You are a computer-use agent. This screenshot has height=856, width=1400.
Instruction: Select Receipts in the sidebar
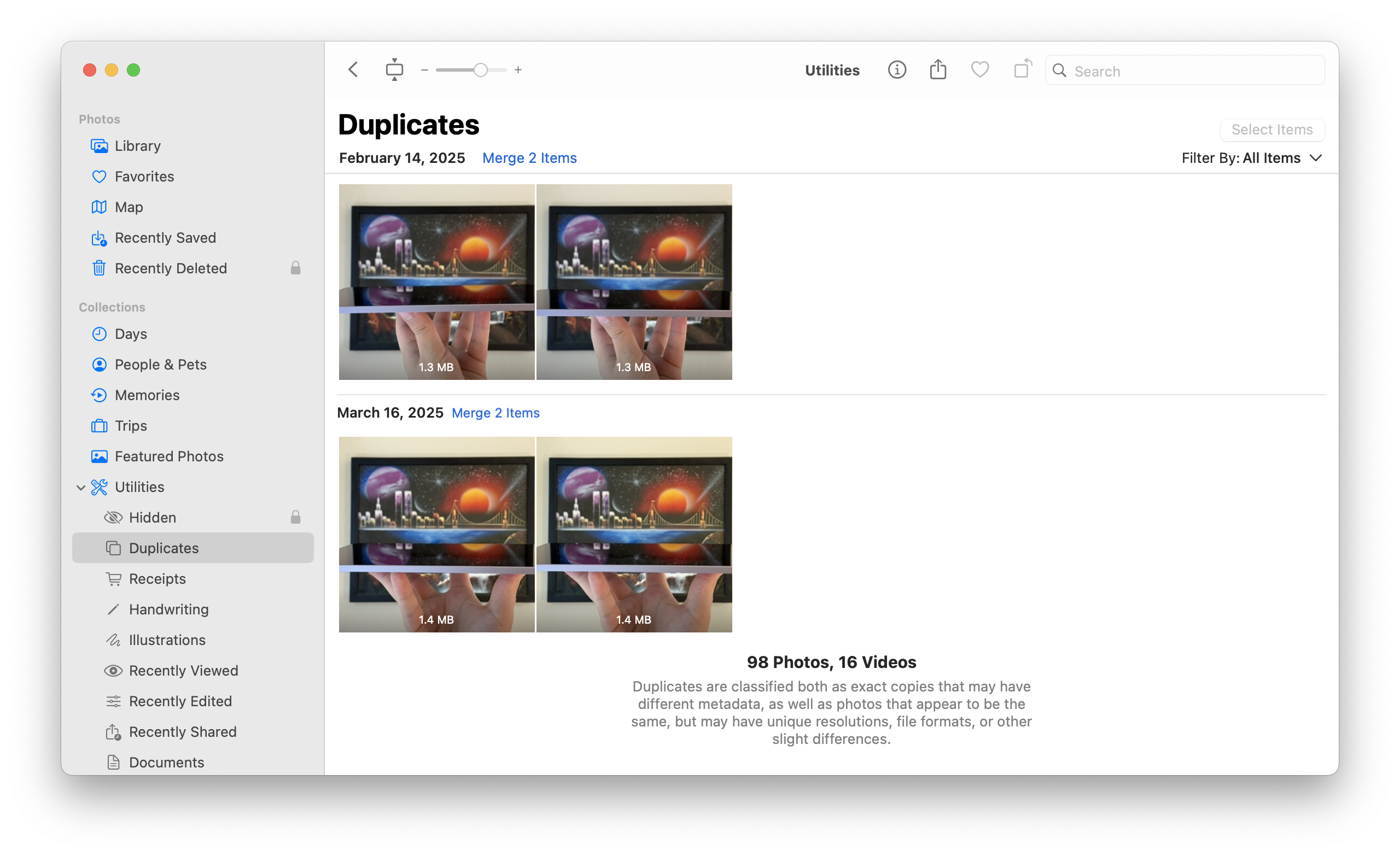click(157, 578)
